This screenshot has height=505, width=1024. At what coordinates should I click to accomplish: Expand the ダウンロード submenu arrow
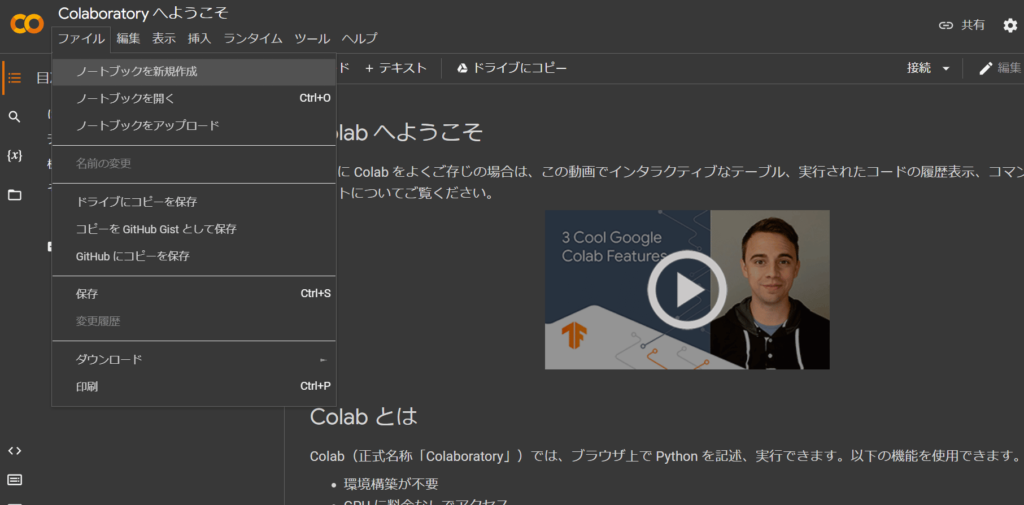coord(323,360)
